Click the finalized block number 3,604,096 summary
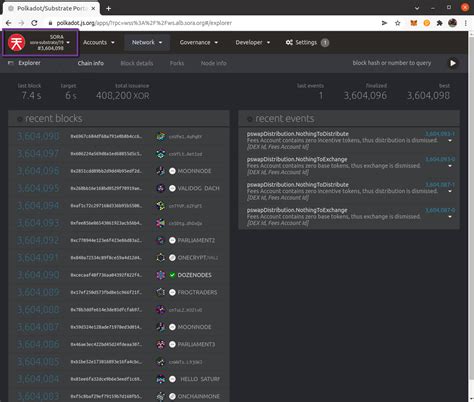Viewport: 474px width, 402px height. (365, 96)
